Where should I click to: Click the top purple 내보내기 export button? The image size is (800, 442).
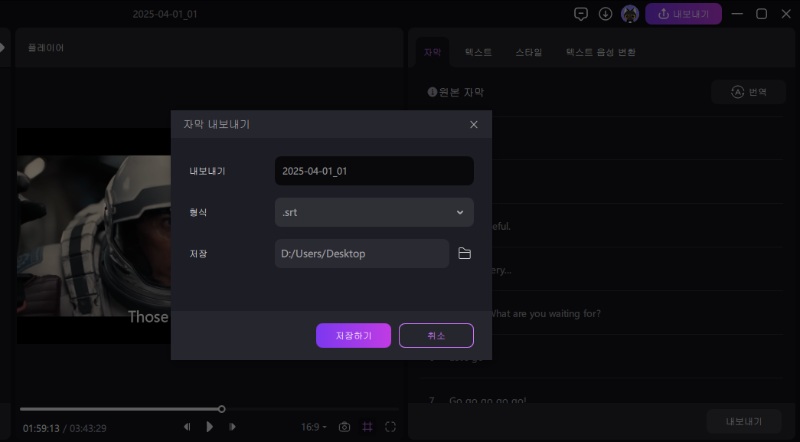[683, 14]
